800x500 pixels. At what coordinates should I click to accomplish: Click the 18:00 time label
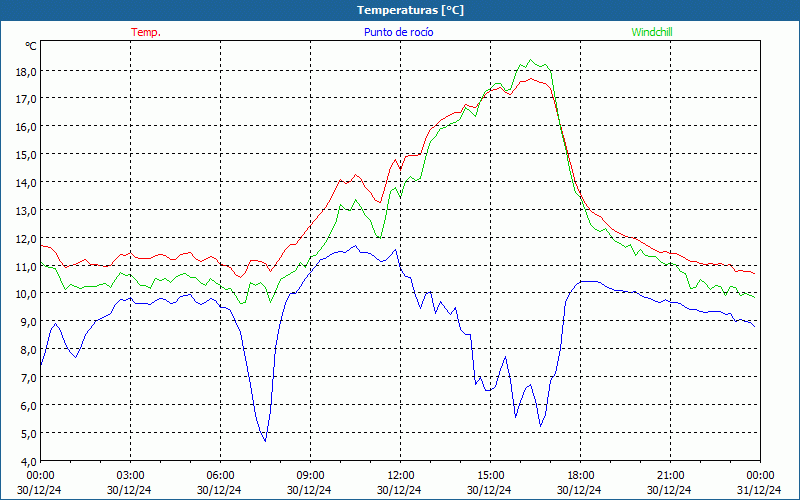click(x=581, y=476)
